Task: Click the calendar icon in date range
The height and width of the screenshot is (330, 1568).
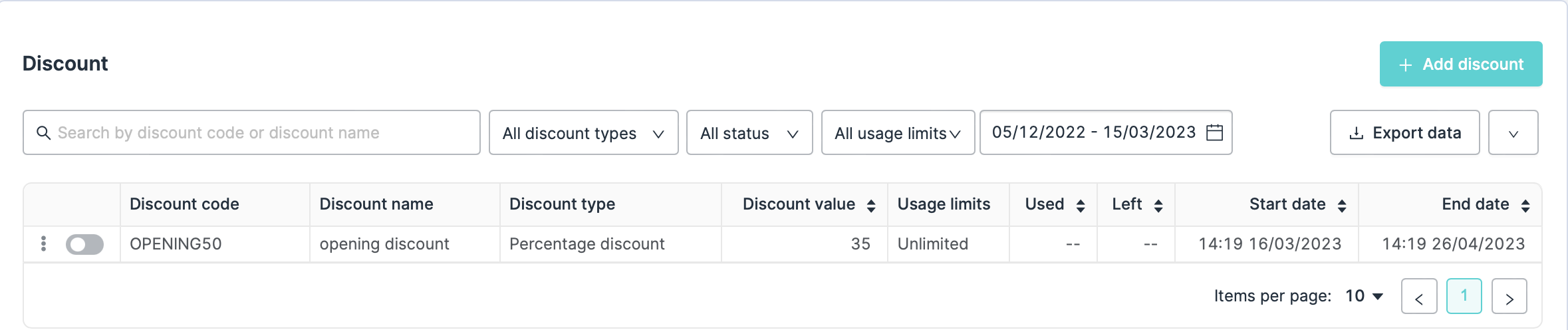Action: [1214, 132]
